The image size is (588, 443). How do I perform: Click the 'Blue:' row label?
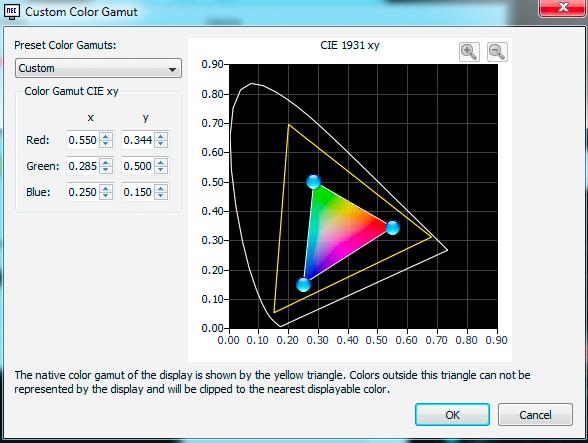[x=38, y=192]
